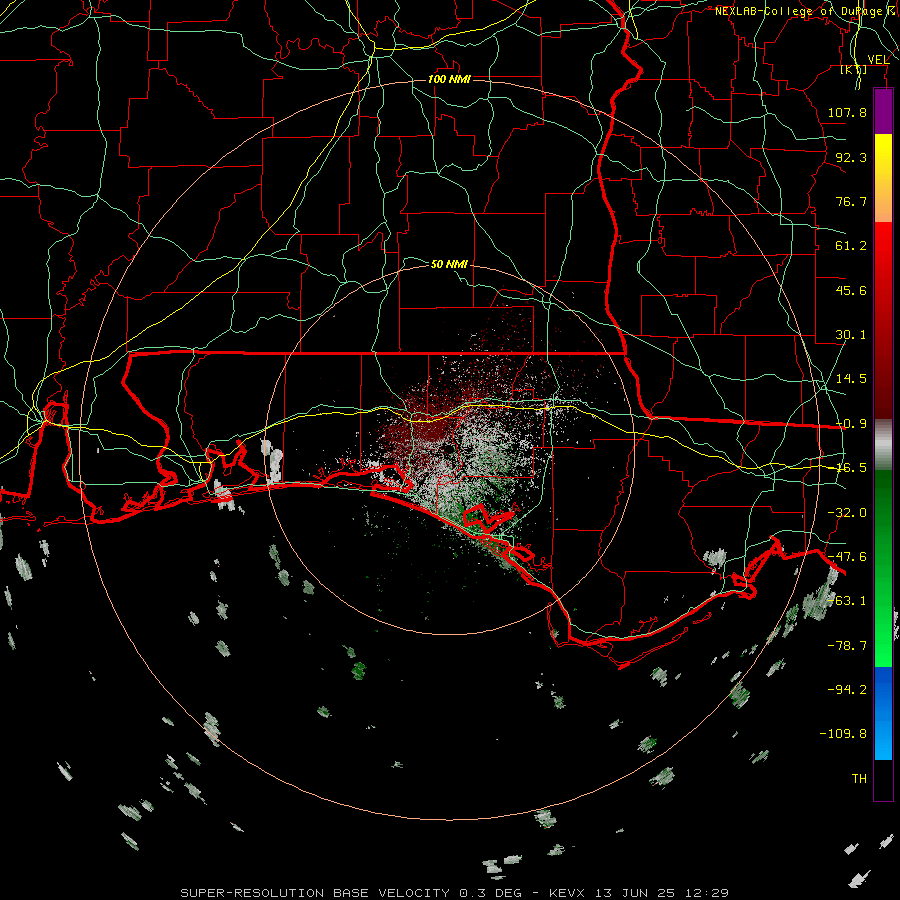Image resolution: width=900 pixels, height=900 pixels.
Task: Click the -94.2 velocity scale value
Action: (847, 690)
